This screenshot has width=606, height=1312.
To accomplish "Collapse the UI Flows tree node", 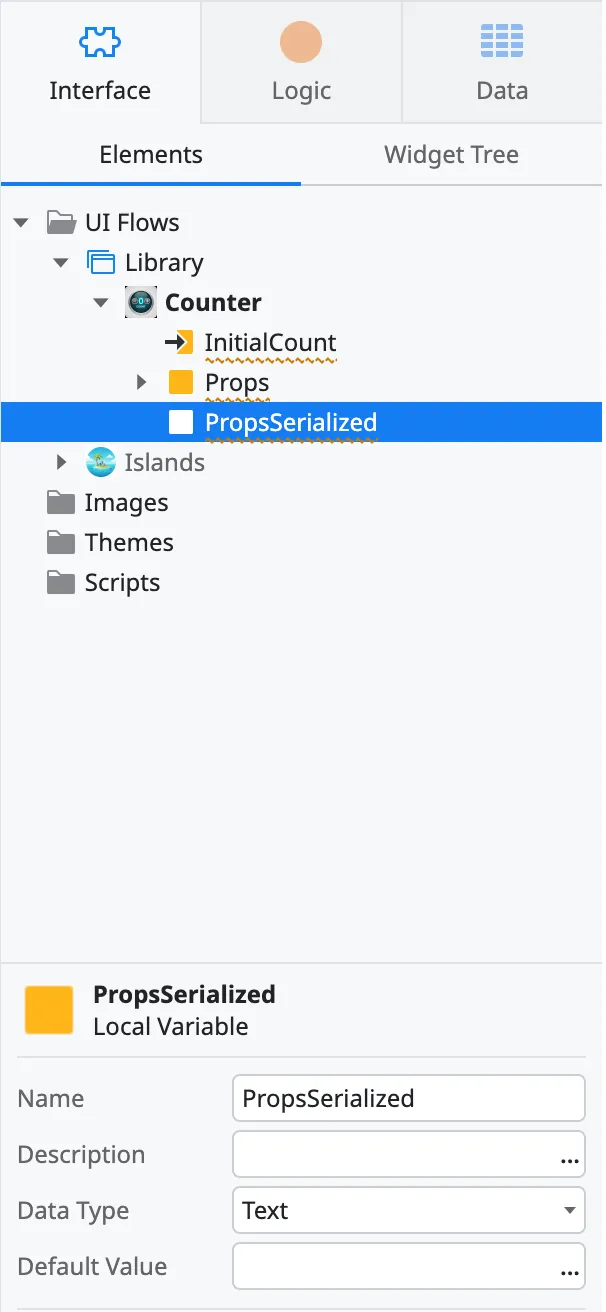I will (21, 222).
